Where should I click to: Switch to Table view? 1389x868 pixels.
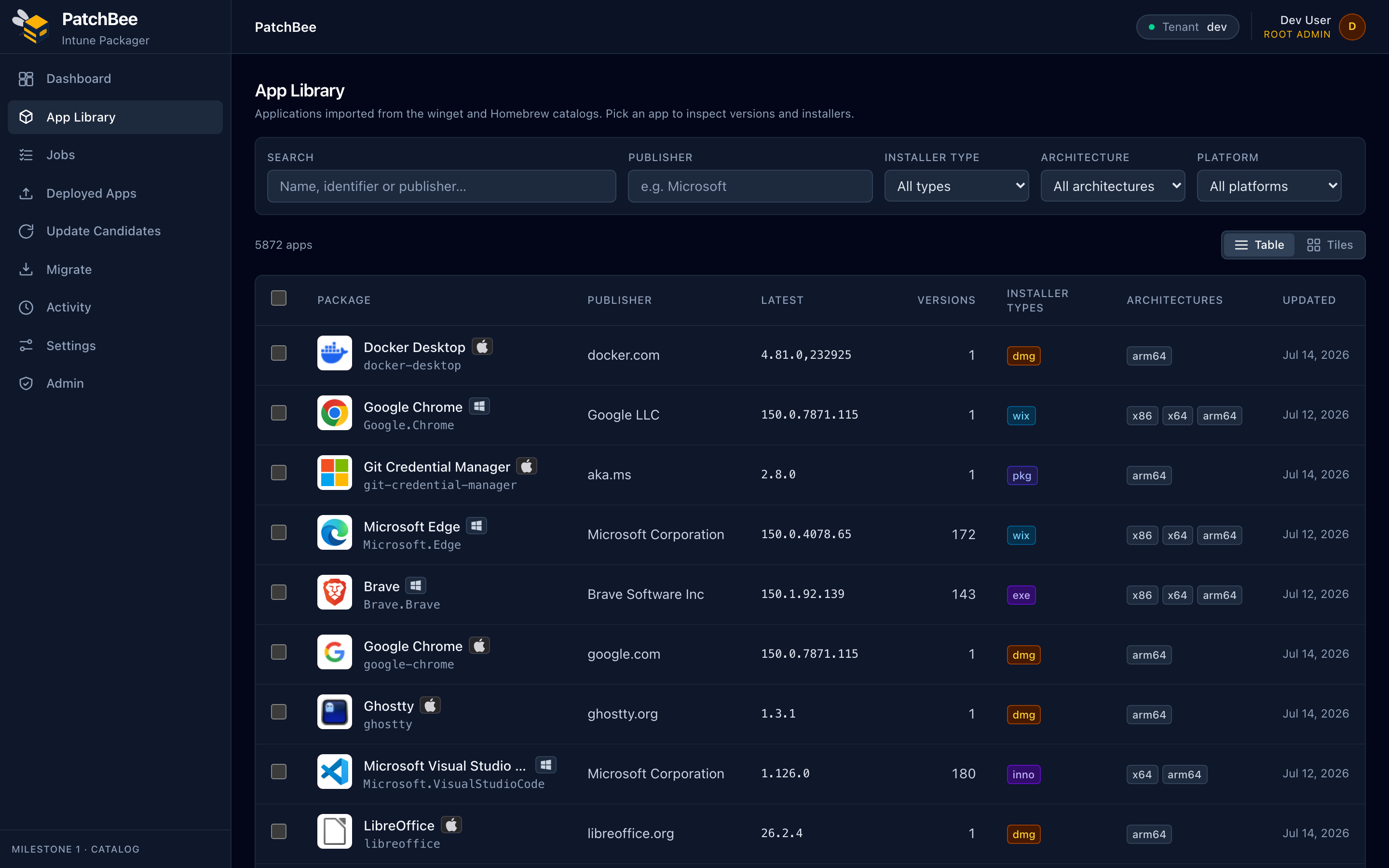coord(1259,245)
